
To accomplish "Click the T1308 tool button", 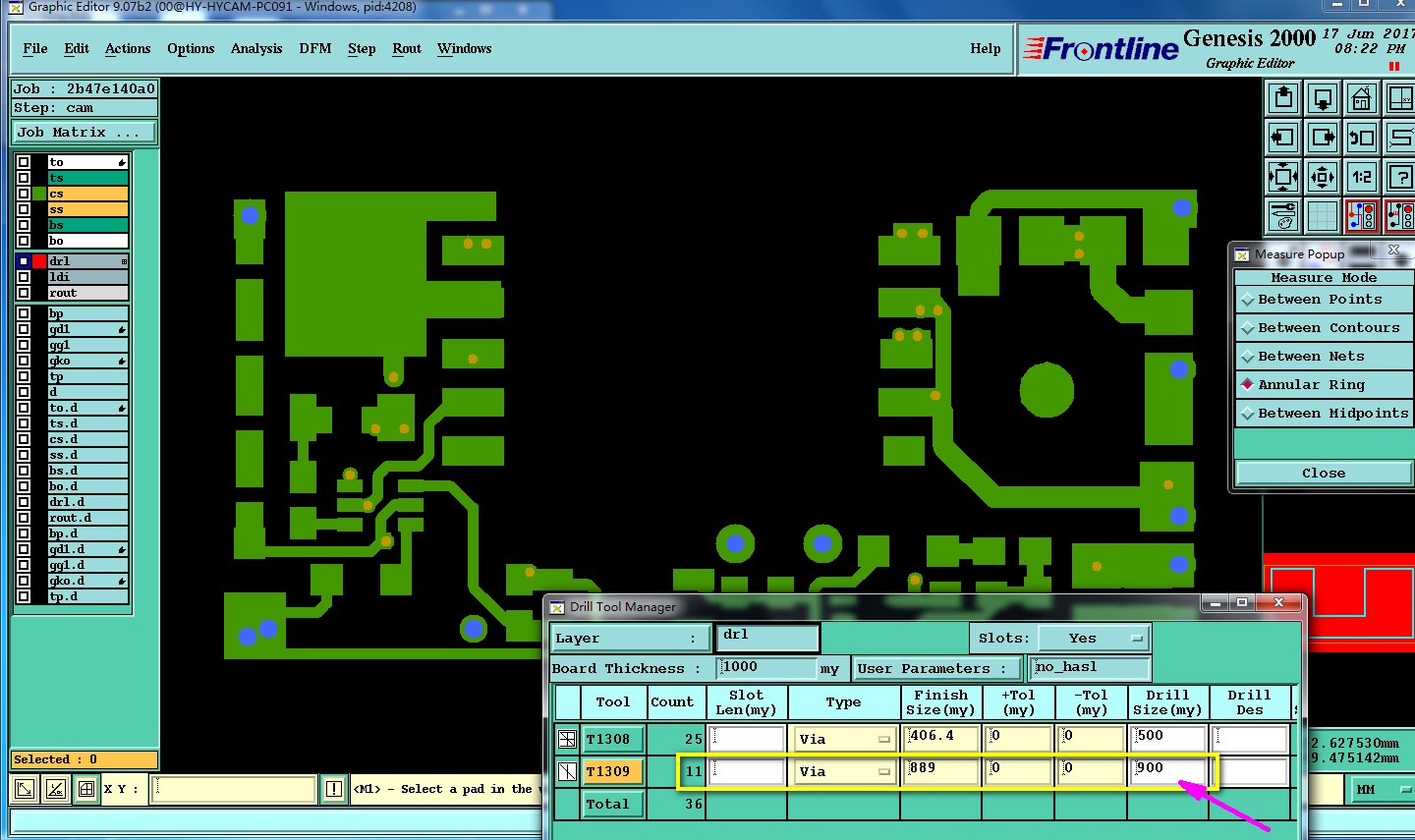I will [x=614, y=739].
